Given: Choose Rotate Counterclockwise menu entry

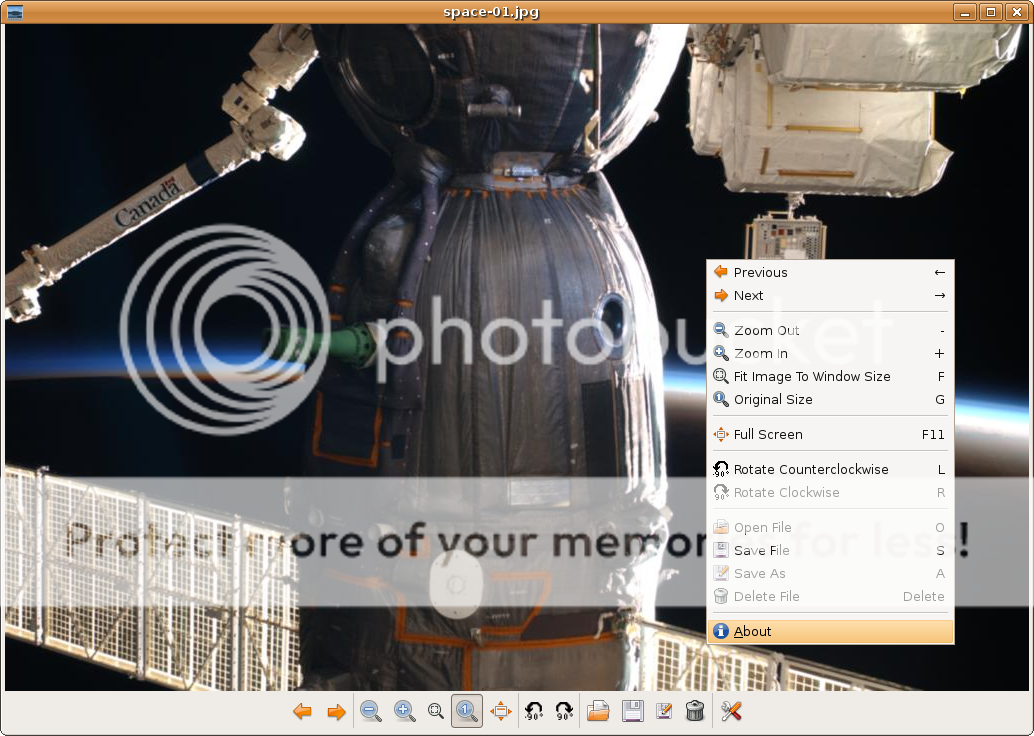Looking at the screenshot, I should pos(830,470).
